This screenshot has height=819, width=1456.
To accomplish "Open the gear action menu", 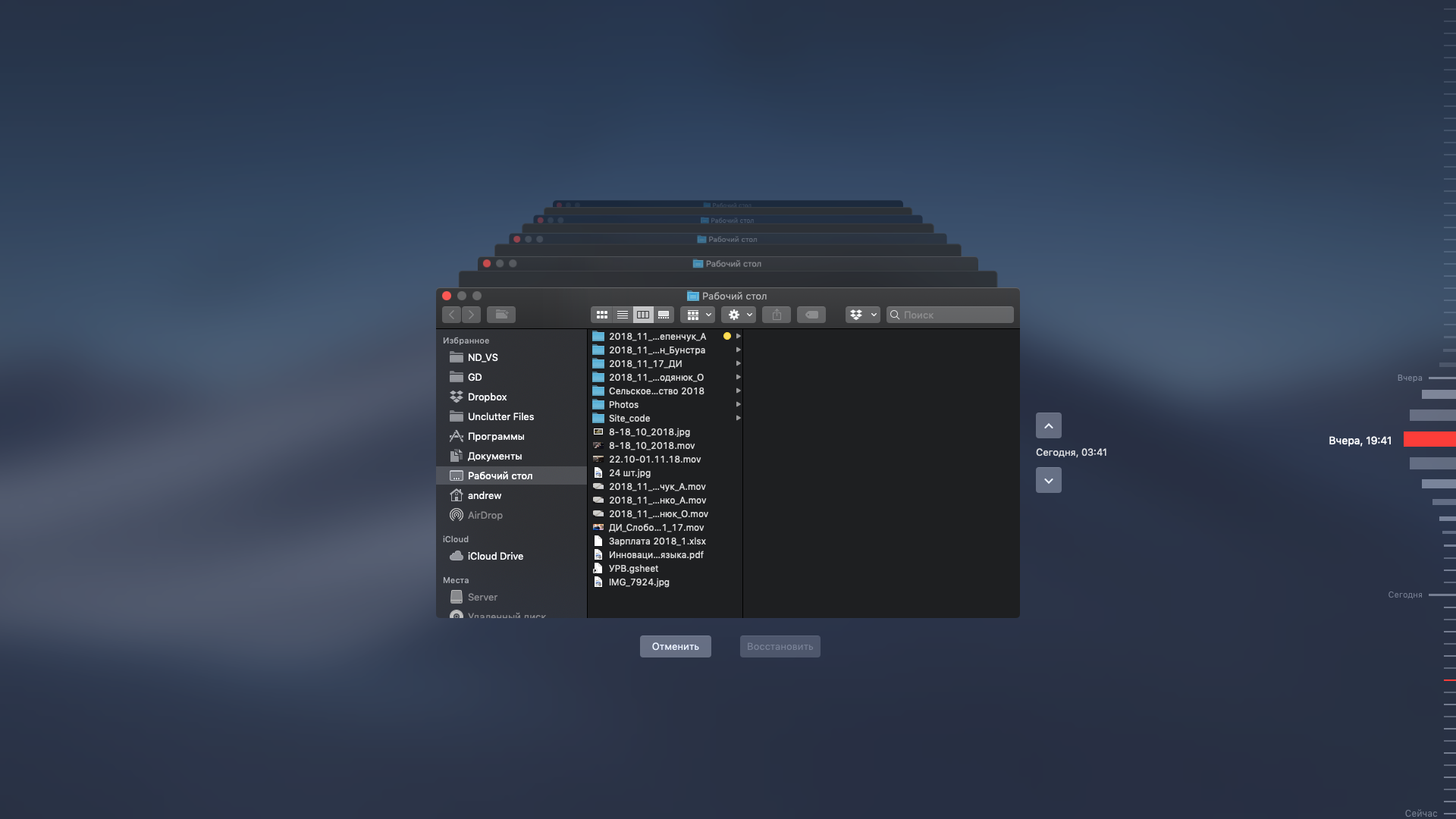I will pyautogui.click(x=739, y=315).
